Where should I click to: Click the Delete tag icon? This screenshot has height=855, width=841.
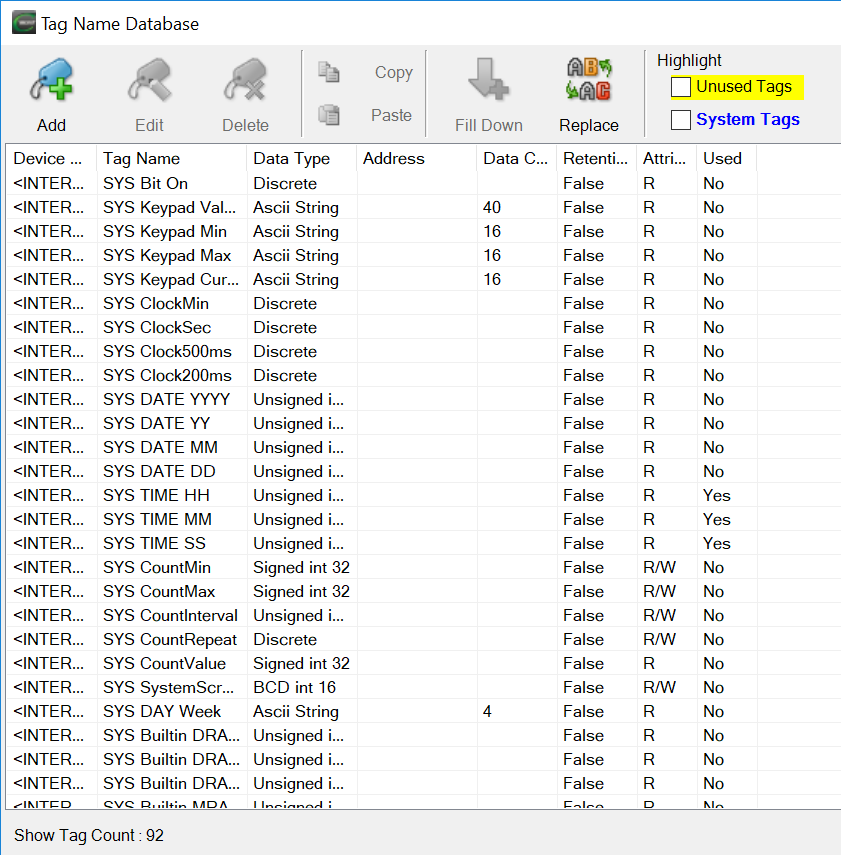click(245, 80)
